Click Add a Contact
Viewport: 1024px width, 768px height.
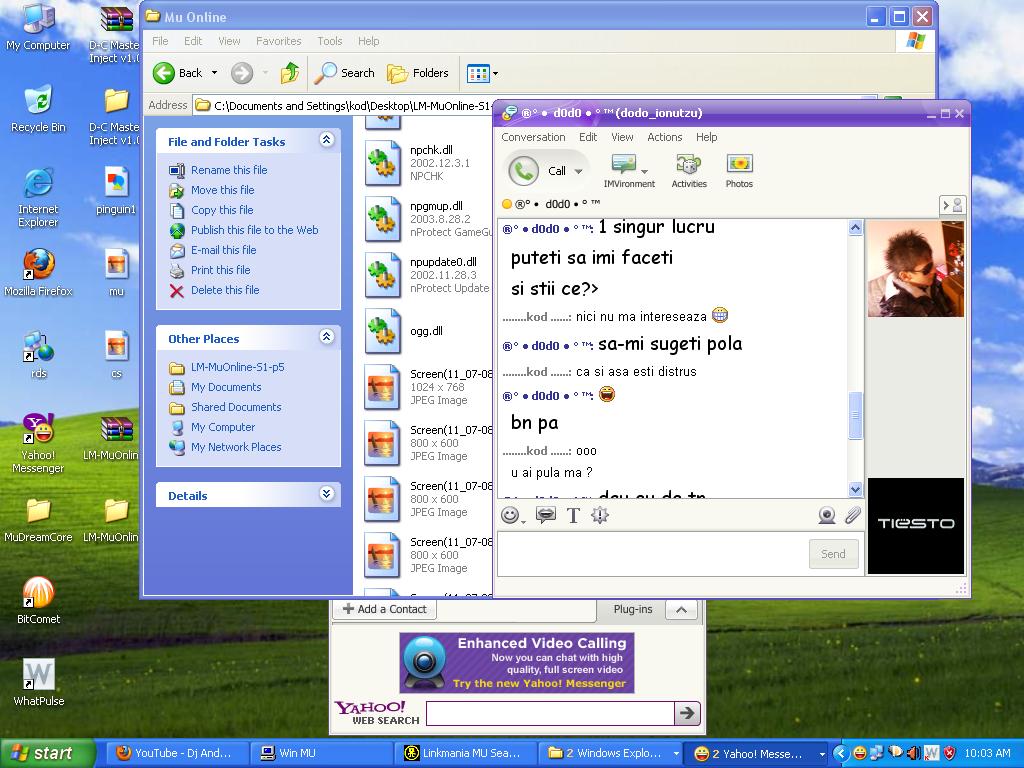point(385,609)
